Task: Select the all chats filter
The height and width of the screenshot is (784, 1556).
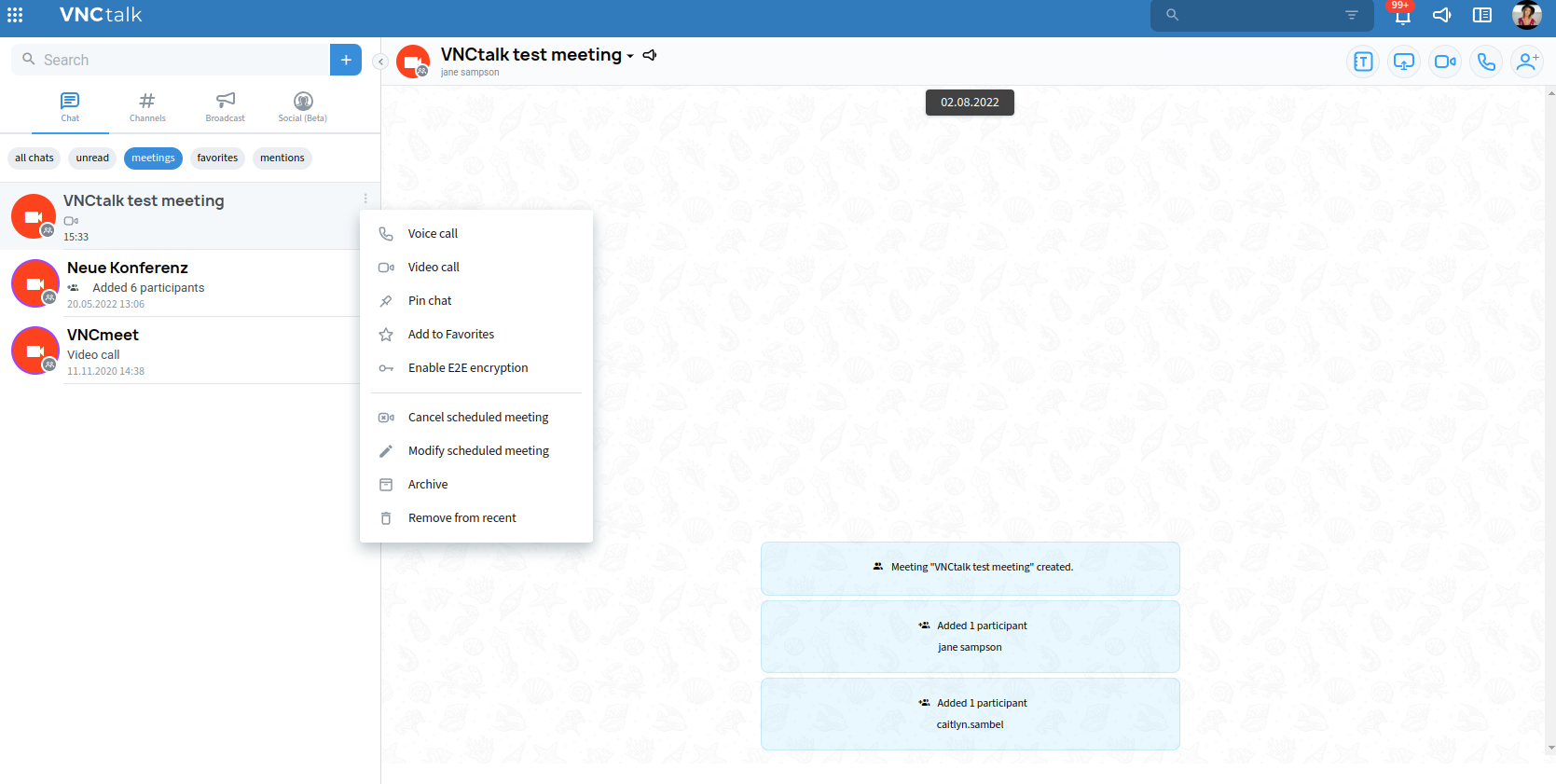Action: tap(34, 158)
